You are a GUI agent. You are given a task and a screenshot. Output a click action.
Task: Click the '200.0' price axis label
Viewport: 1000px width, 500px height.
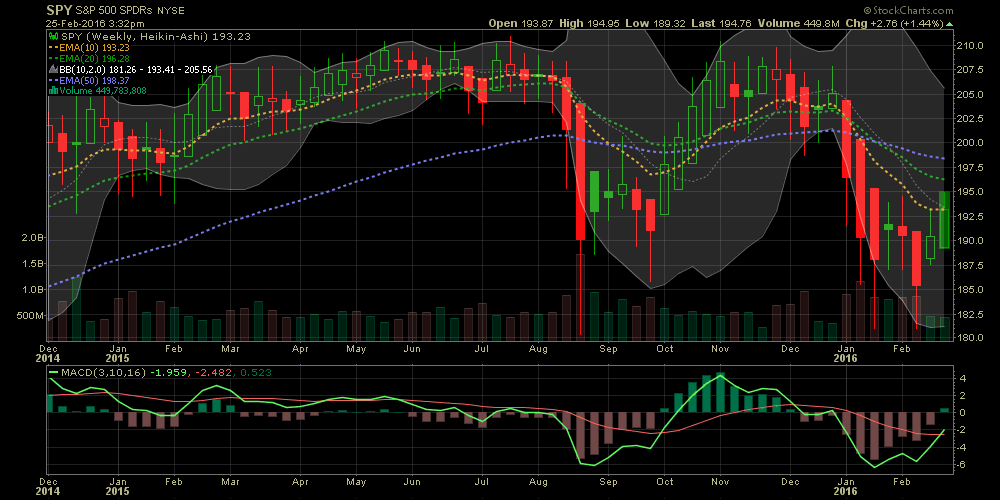968,143
